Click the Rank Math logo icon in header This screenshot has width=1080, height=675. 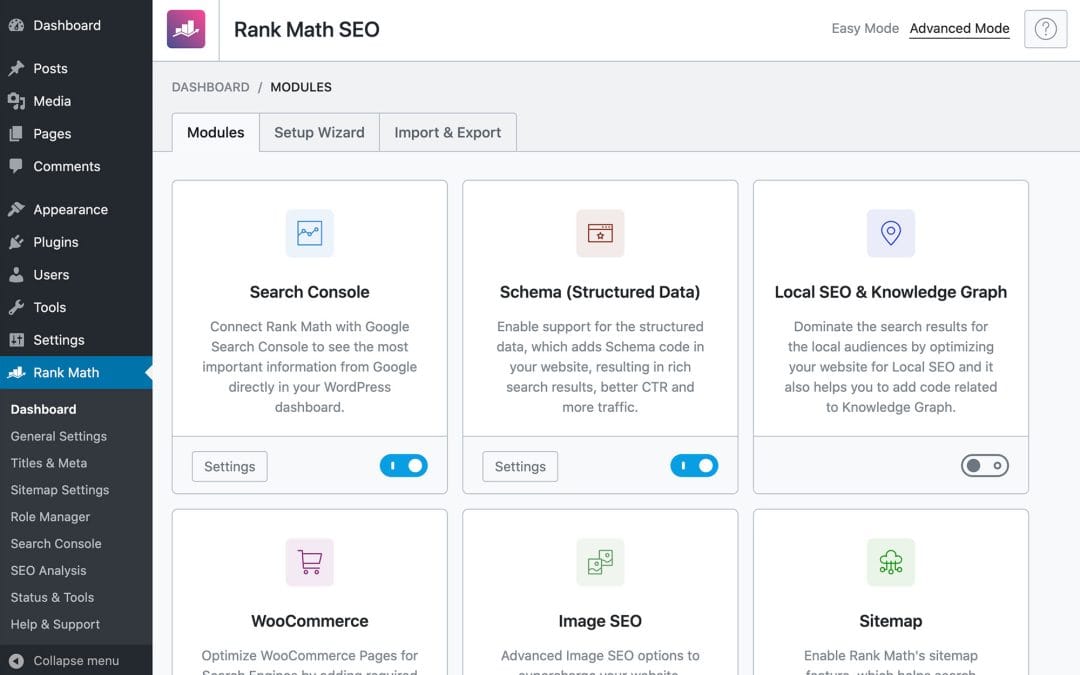point(186,30)
